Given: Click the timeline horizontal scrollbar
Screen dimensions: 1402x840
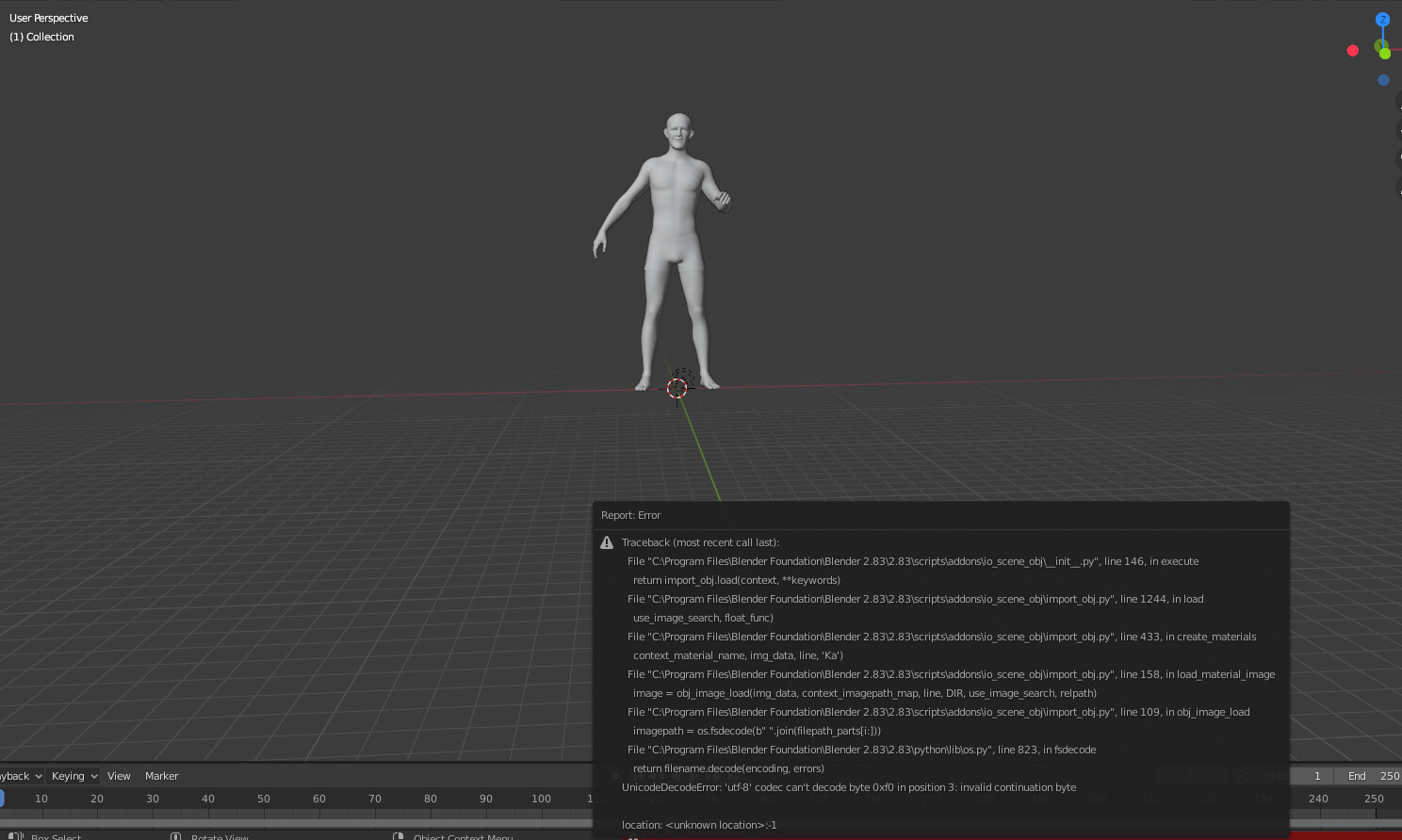Looking at the screenshot, I should (296, 822).
